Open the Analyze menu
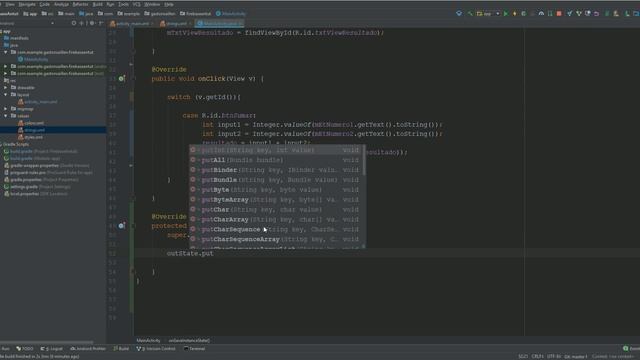Viewport: 640px width, 360px height. 62,4
